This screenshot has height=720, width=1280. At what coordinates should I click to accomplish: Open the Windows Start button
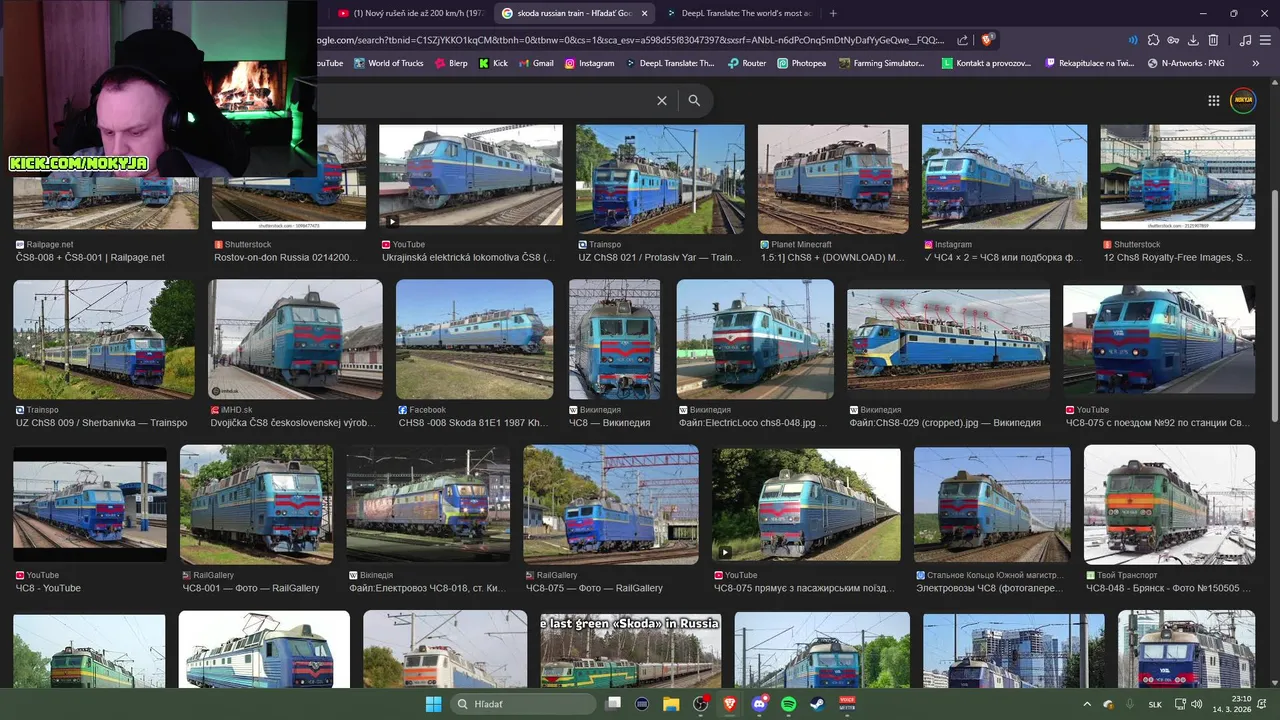point(433,704)
